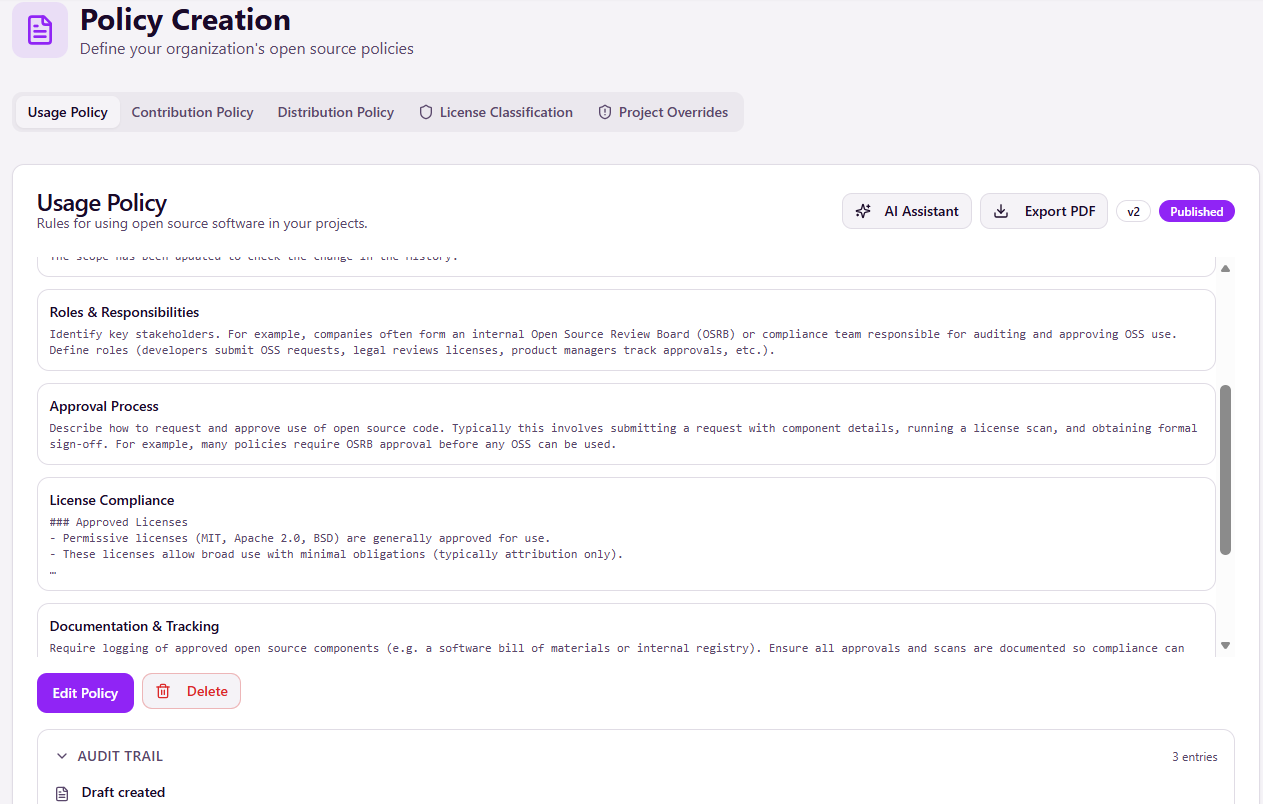This screenshot has width=1263, height=804.
Task: Click the Policy Creation page title
Action: [185, 19]
